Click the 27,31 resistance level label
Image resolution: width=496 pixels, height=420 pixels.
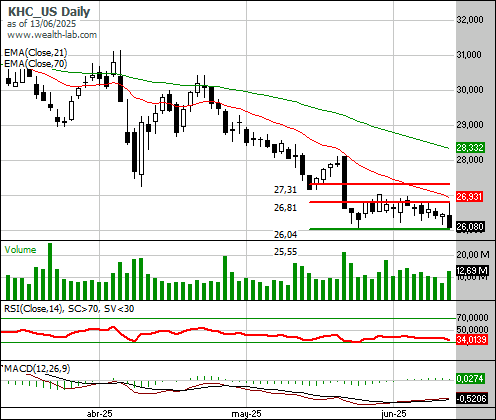(285, 190)
